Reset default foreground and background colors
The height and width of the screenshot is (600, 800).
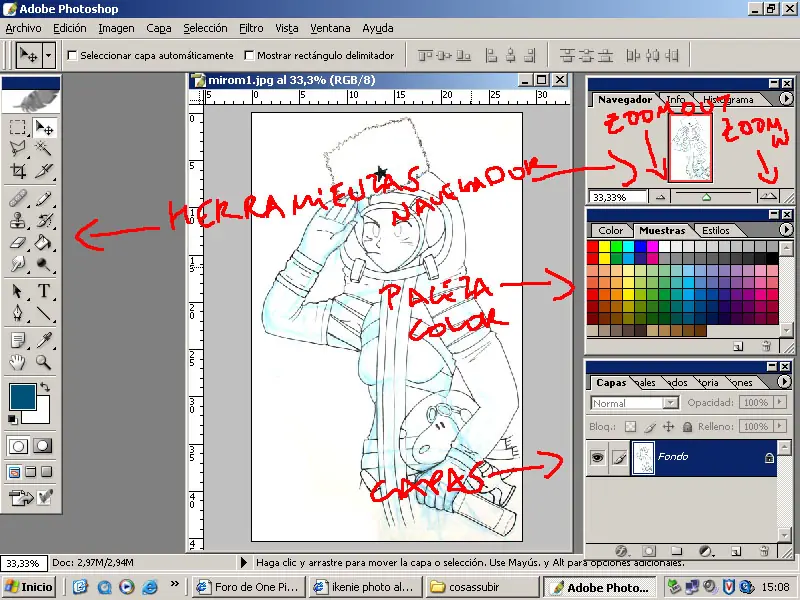pos(12,420)
